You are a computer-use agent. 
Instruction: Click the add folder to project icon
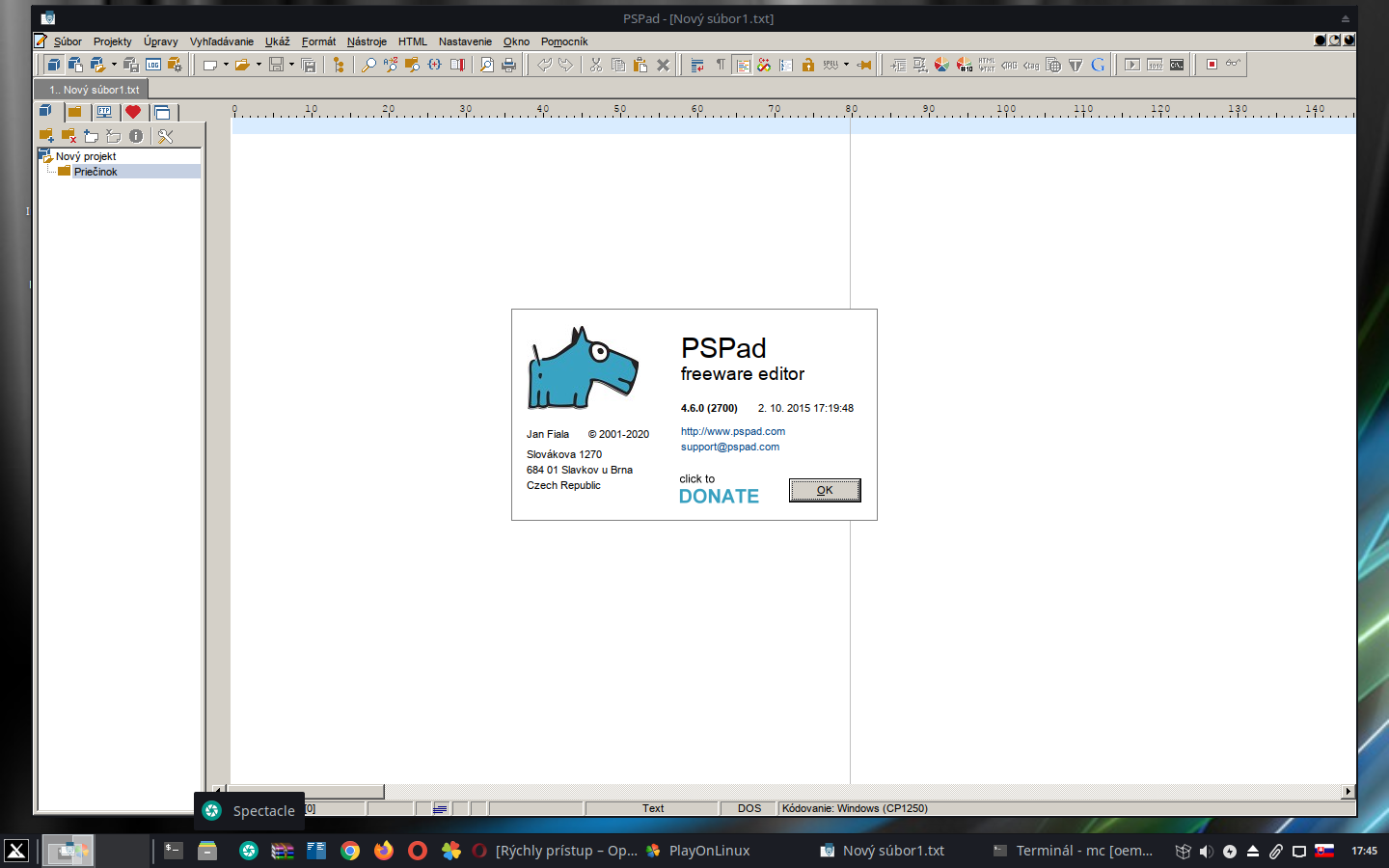click(x=46, y=136)
